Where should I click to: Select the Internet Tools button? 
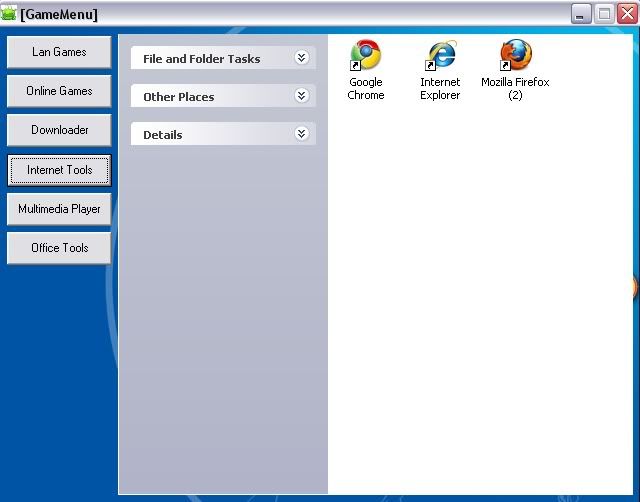tap(59, 170)
